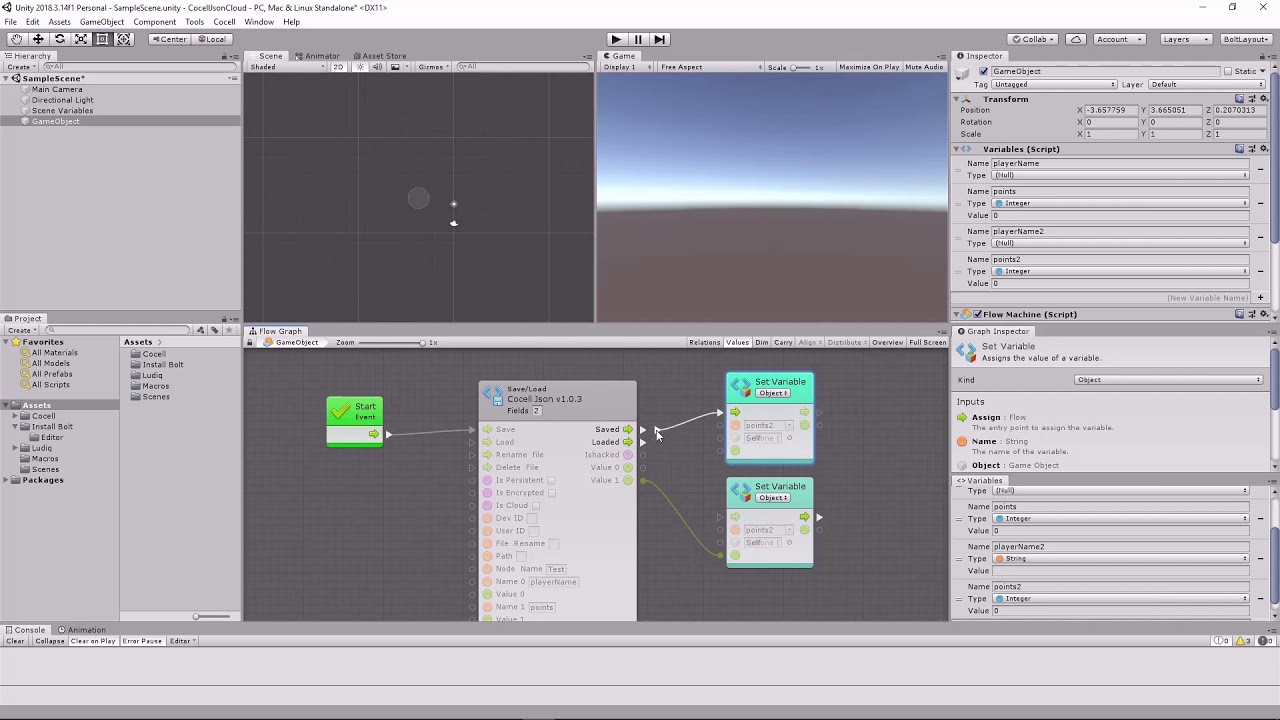Viewport: 1280px width, 720px height.
Task: Open the Tools menu
Action: (194, 22)
